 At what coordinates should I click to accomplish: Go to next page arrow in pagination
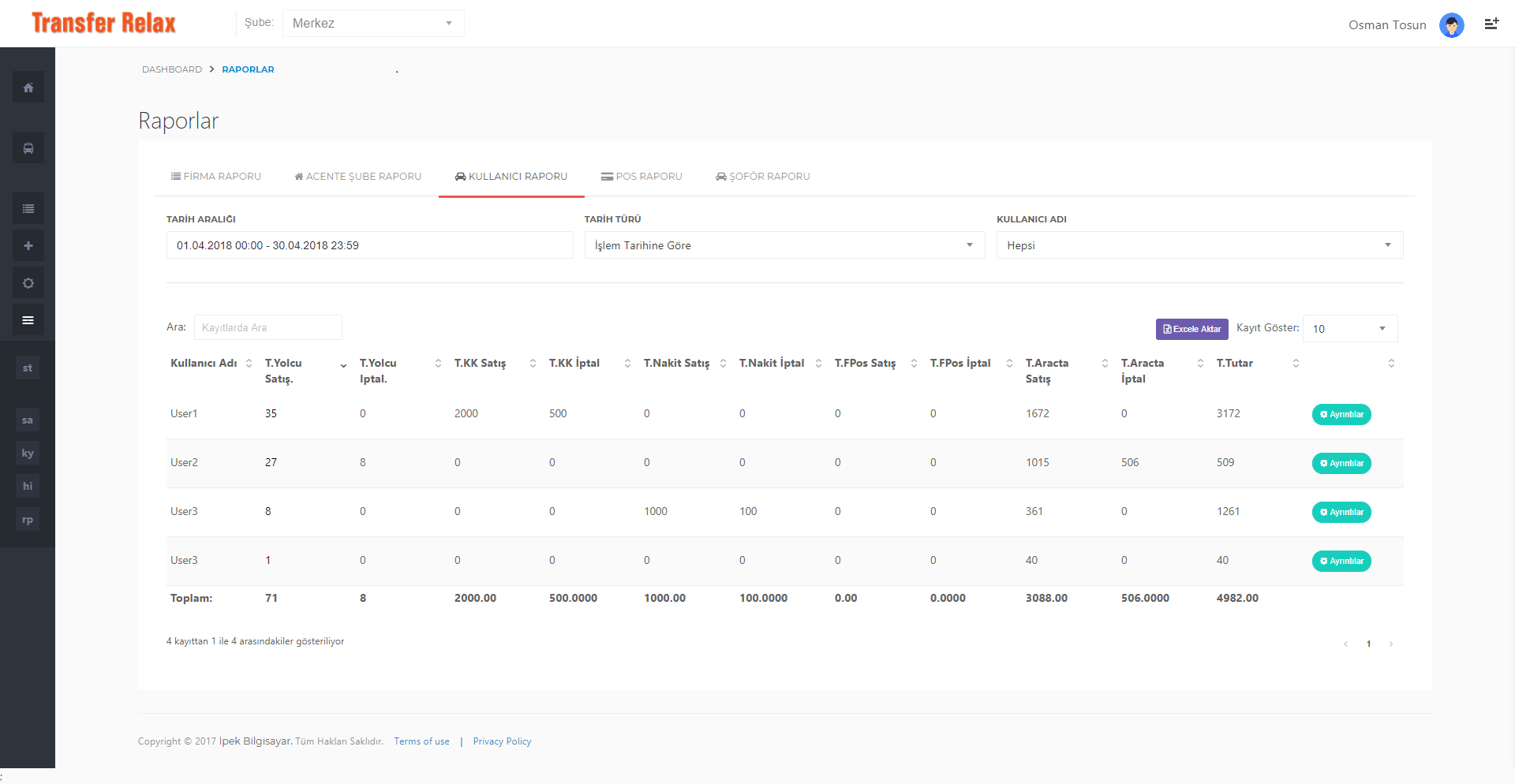coord(1390,644)
